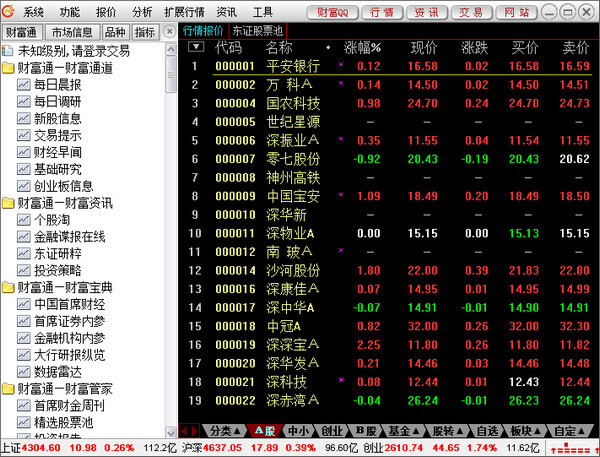Viewport: 600px width, 457px height.
Task: Expand the 基金▲ bottom tab menu
Action: 404,431
